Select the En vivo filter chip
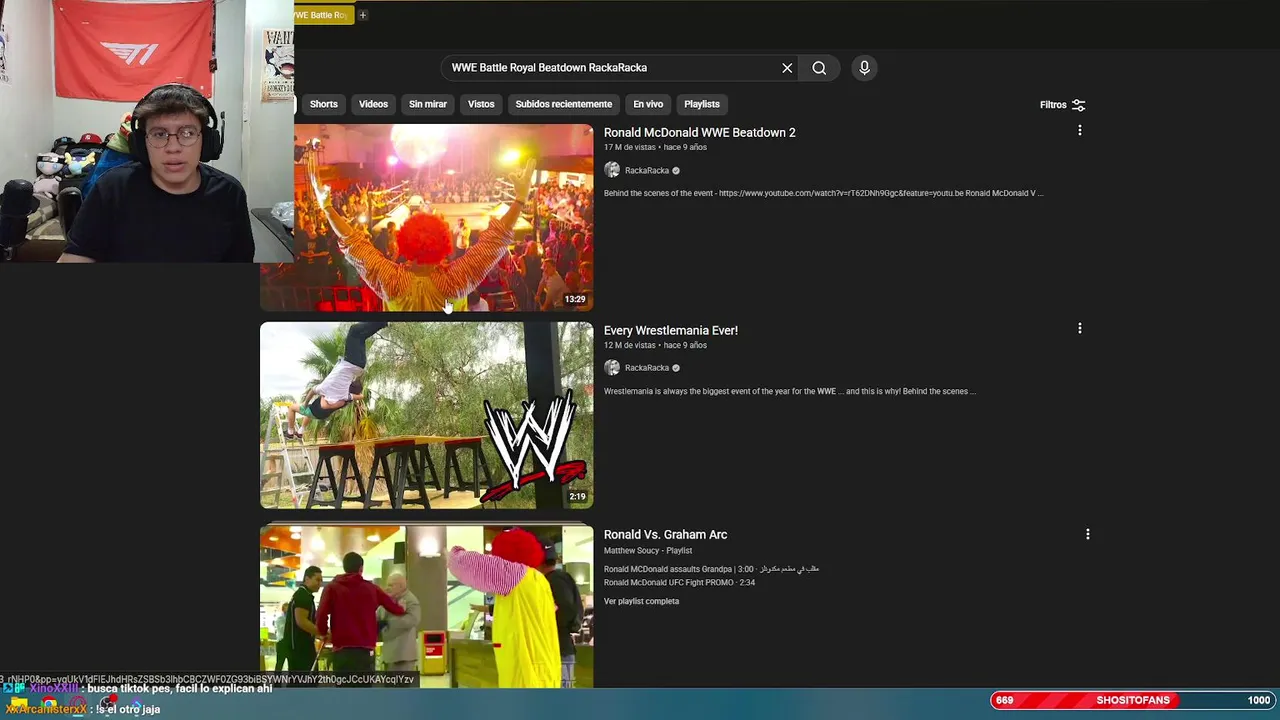This screenshot has height=720, width=1280. 648,104
